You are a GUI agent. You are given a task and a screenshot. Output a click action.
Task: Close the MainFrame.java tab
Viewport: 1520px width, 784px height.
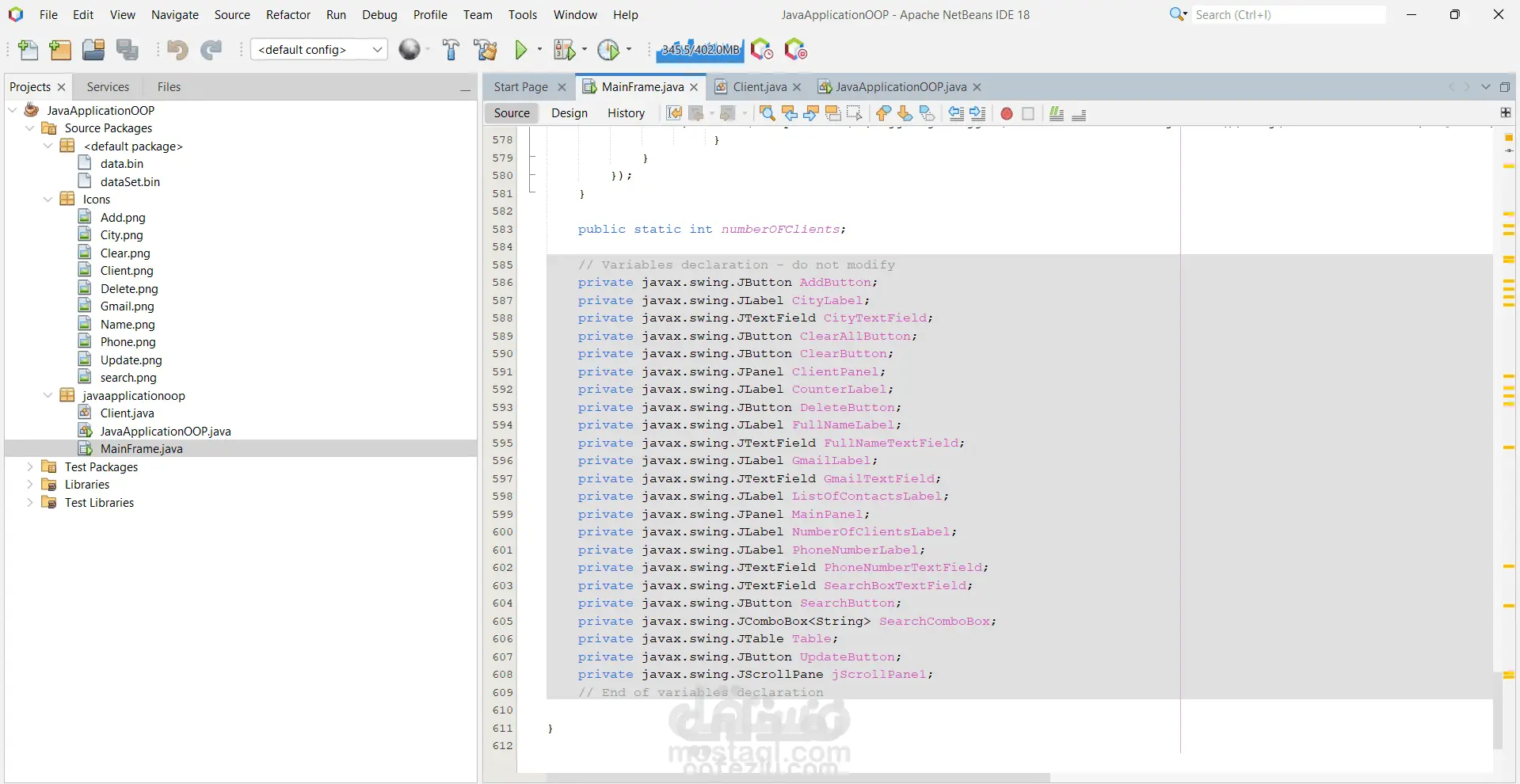point(694,87)
